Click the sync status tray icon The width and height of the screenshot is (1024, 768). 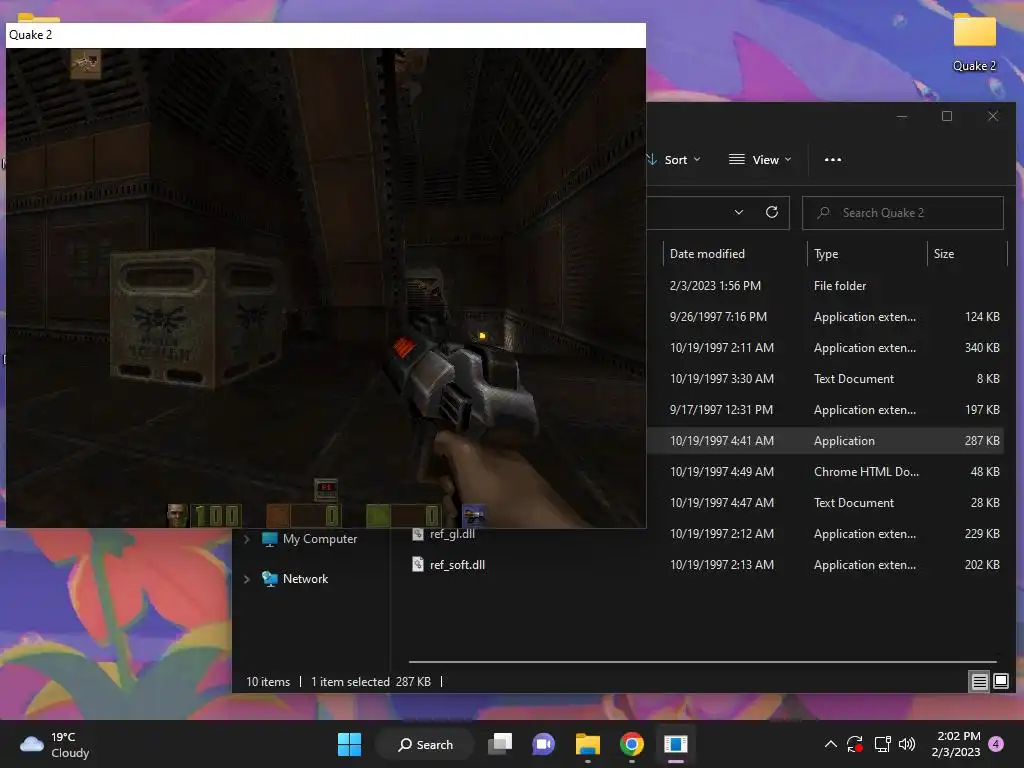(855, 744)
